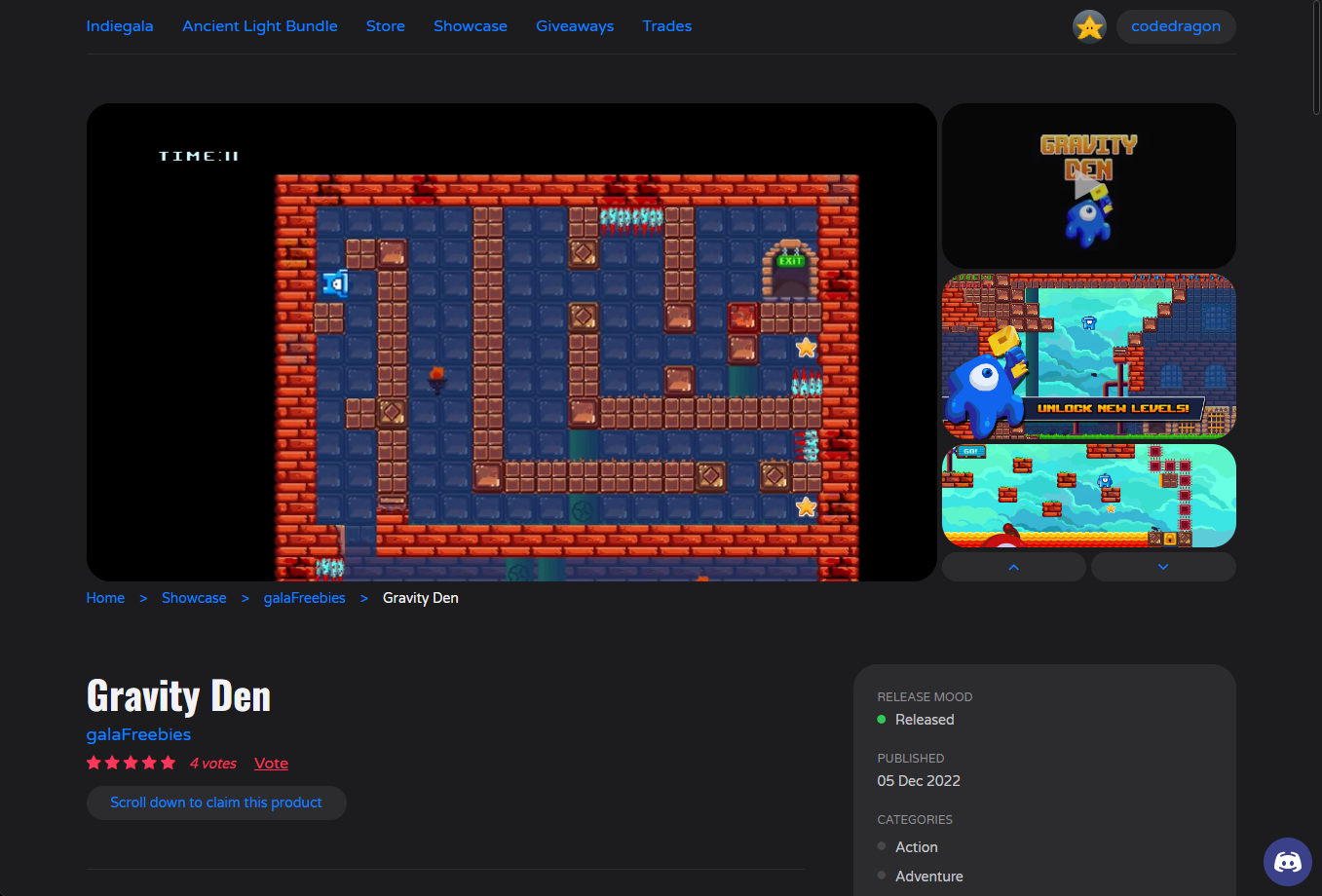The width and height of the screenshot is (1322, 896).
Task: Open the Indiegala home link
Action: (x=120, y=26)
